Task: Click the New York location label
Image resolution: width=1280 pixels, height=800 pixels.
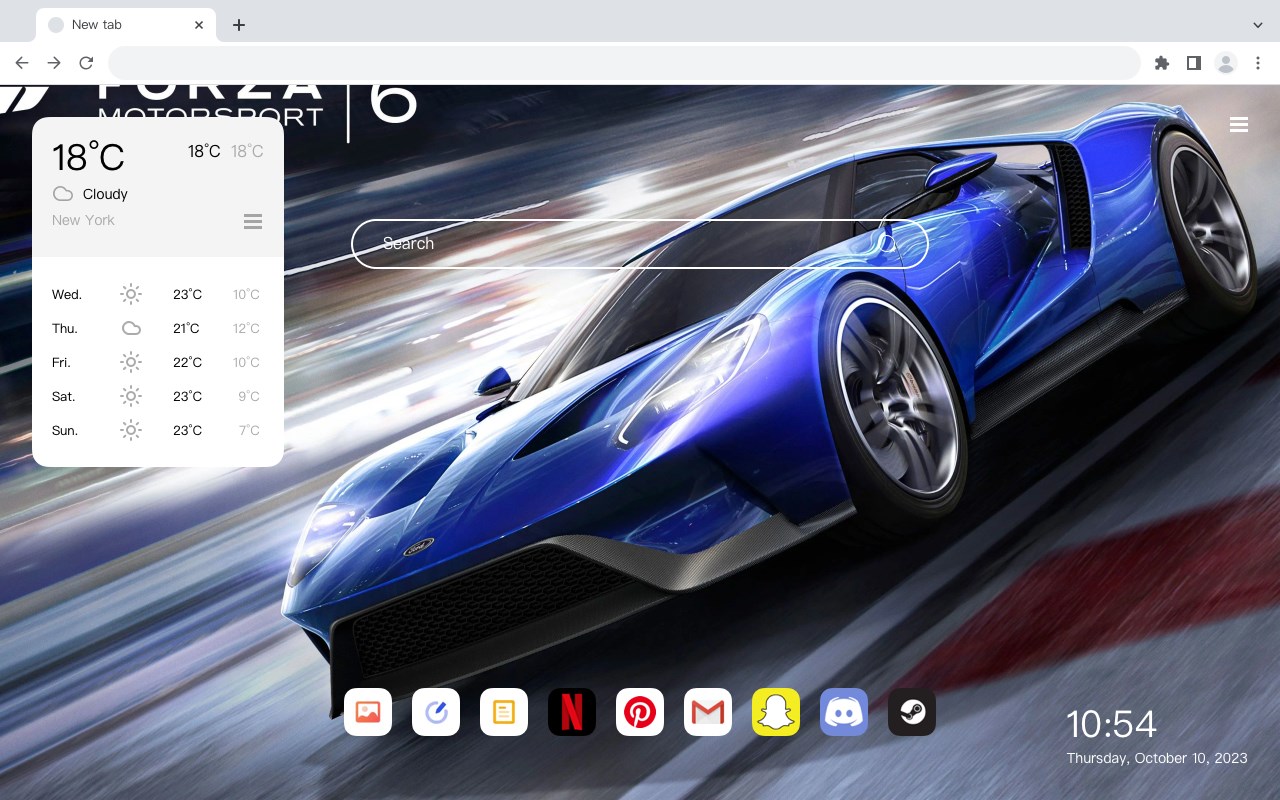Action: [83, 220]
